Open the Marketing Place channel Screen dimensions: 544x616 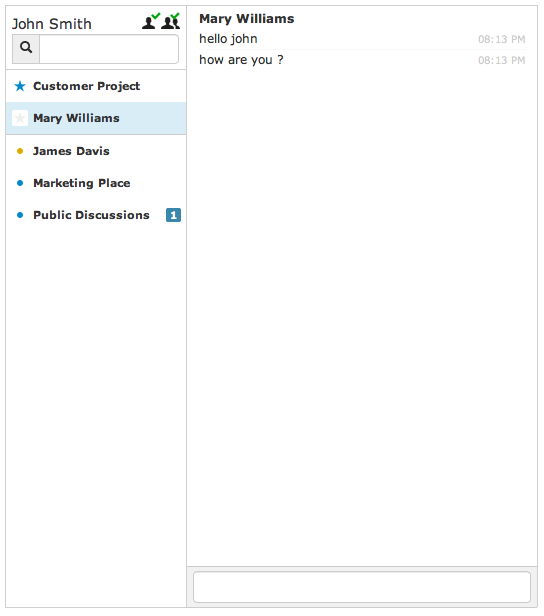pyautogui.click(x=96, y=183)
